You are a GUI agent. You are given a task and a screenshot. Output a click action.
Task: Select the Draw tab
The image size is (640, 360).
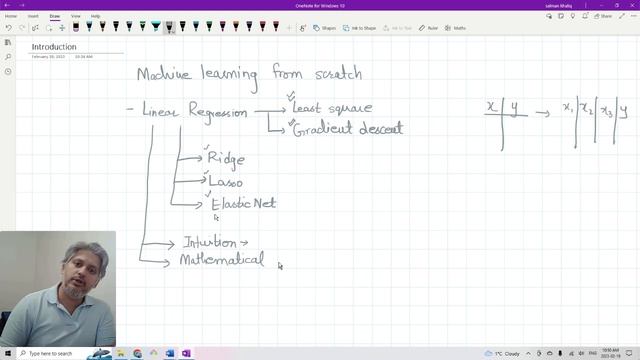[55, 16]
